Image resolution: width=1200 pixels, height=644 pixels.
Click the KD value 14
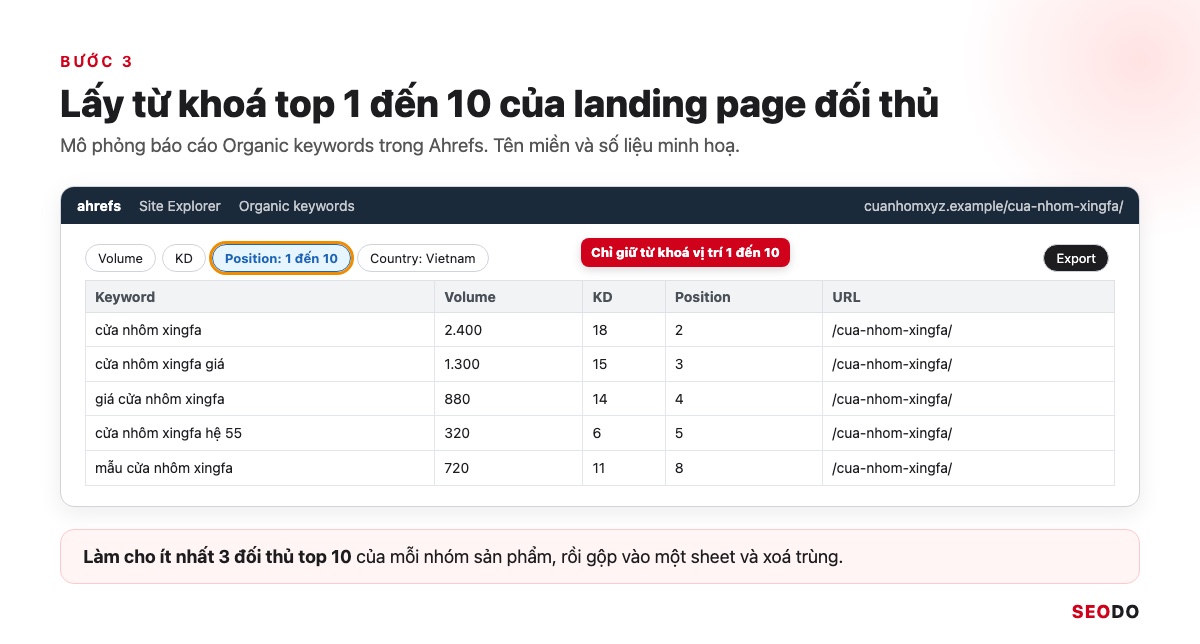pyautogui.click(x=600, y=399)
